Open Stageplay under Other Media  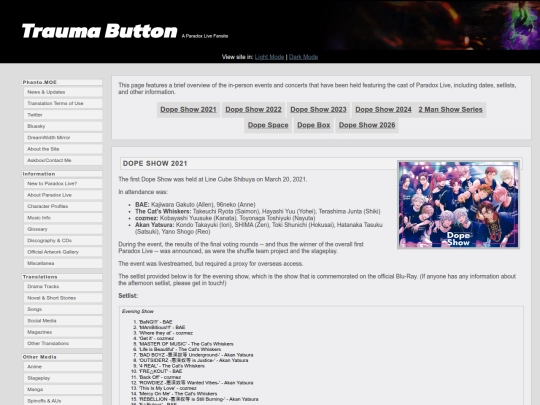pos(63,378)
